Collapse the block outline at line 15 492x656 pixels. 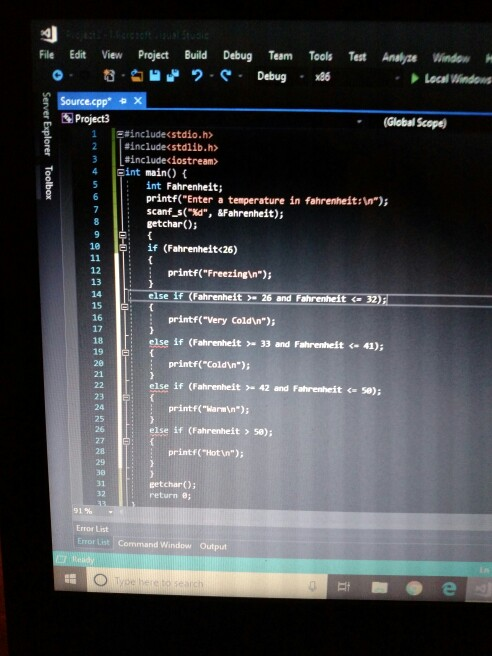point(124,307)
